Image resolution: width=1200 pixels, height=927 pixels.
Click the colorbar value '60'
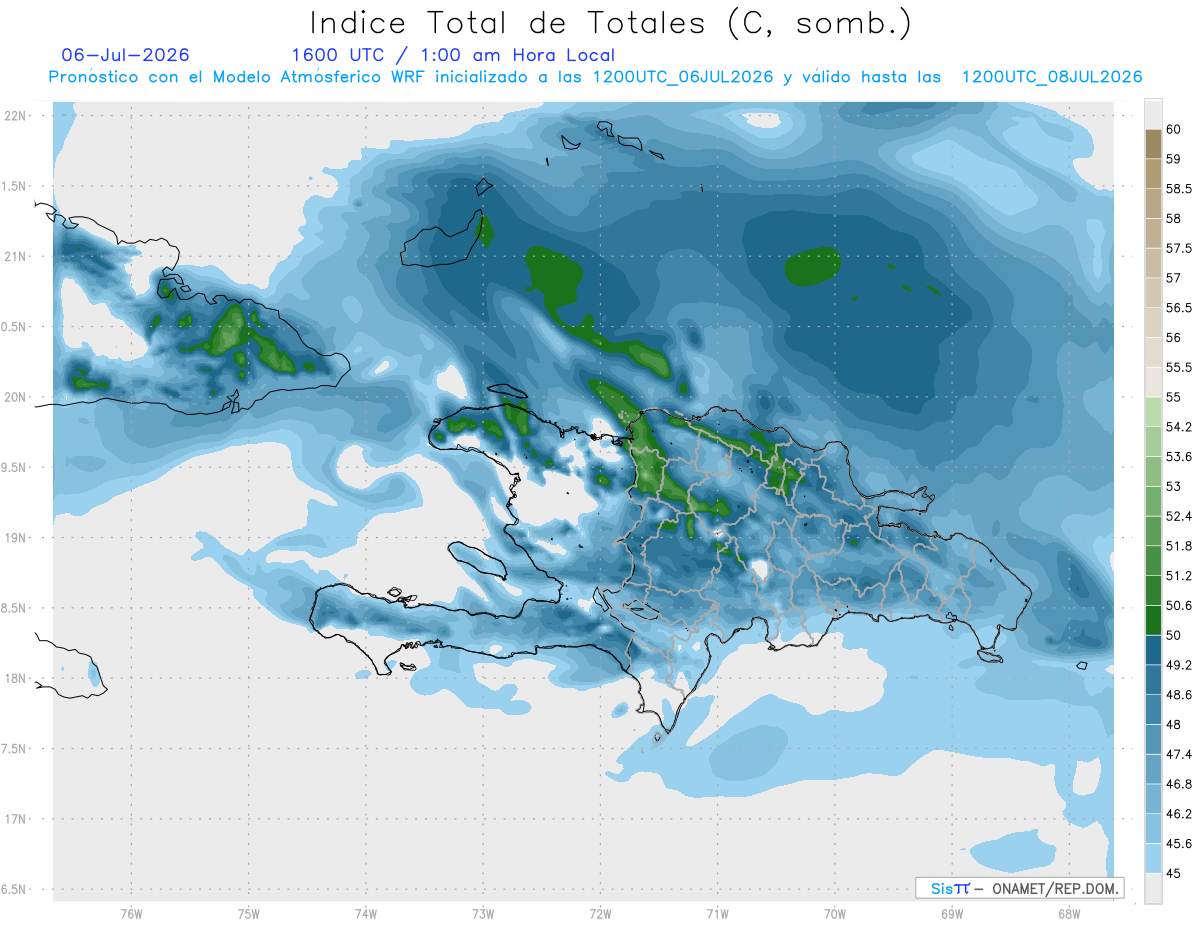[1174, 130]
